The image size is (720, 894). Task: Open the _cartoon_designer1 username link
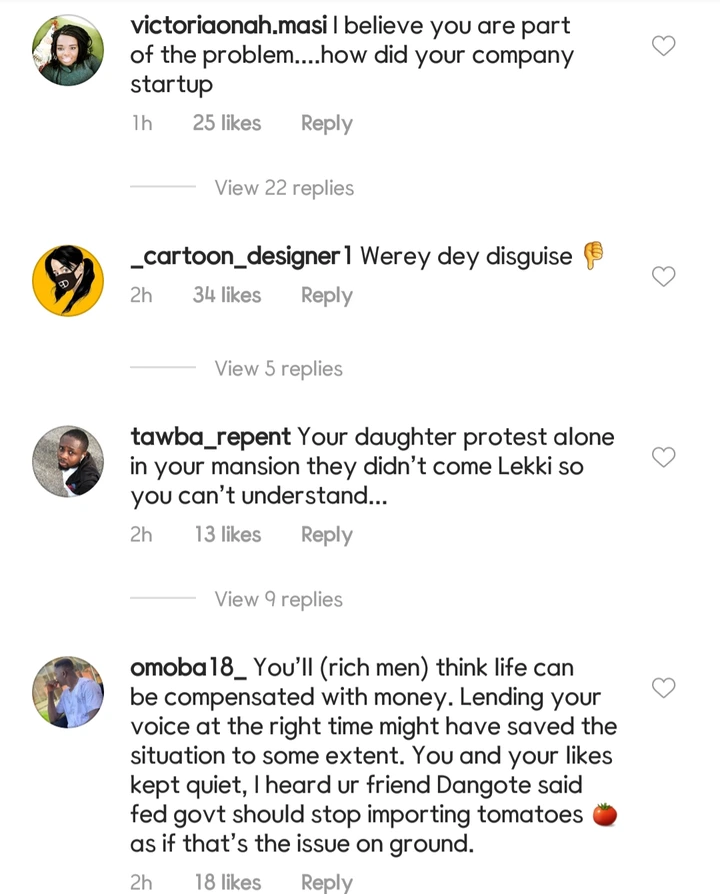tap(241, 257)
